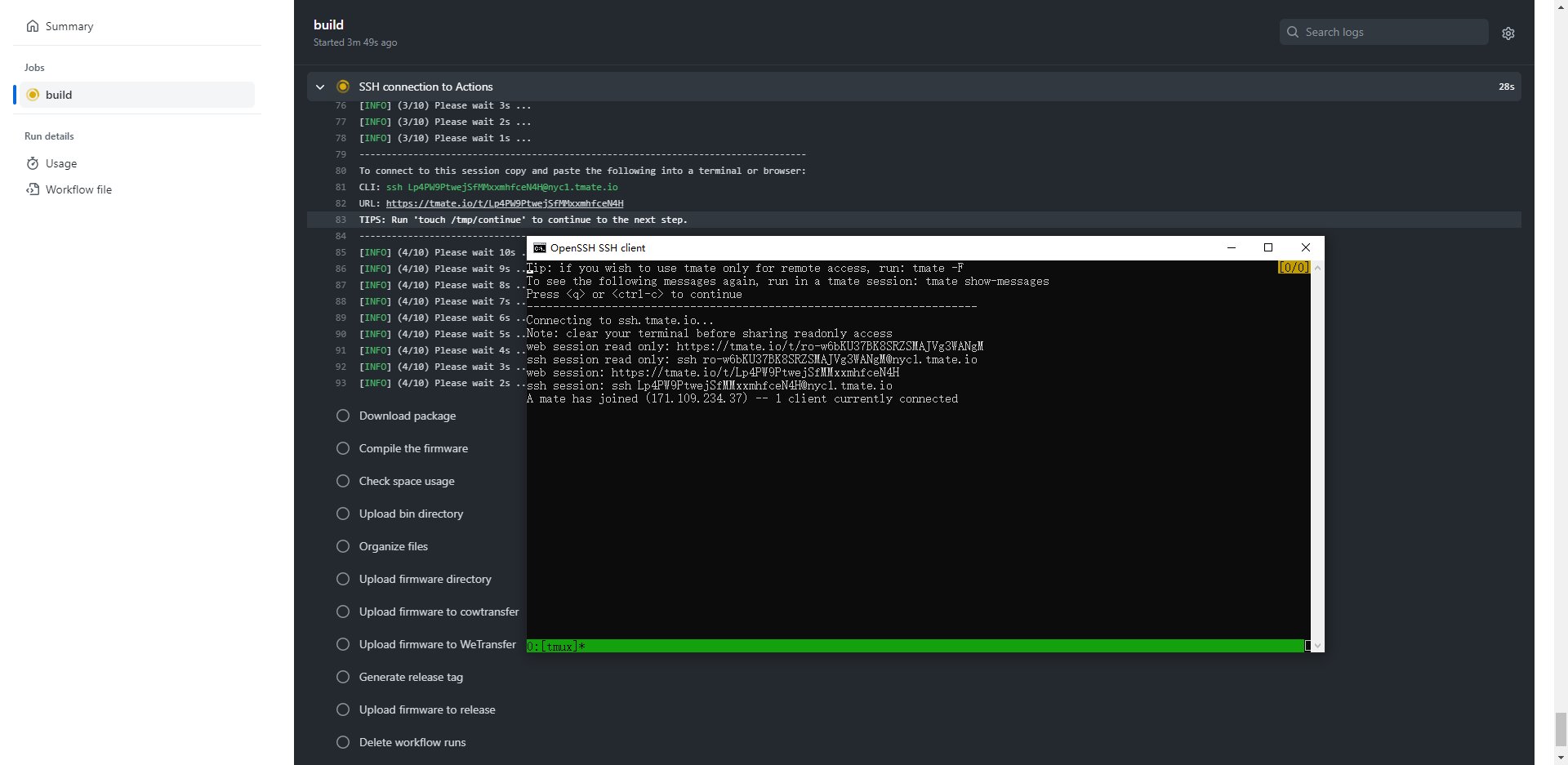This screenshot has height=765, width=1568.
Task: Expand the Upload firmware to release step
Action: tap(427, 709)
